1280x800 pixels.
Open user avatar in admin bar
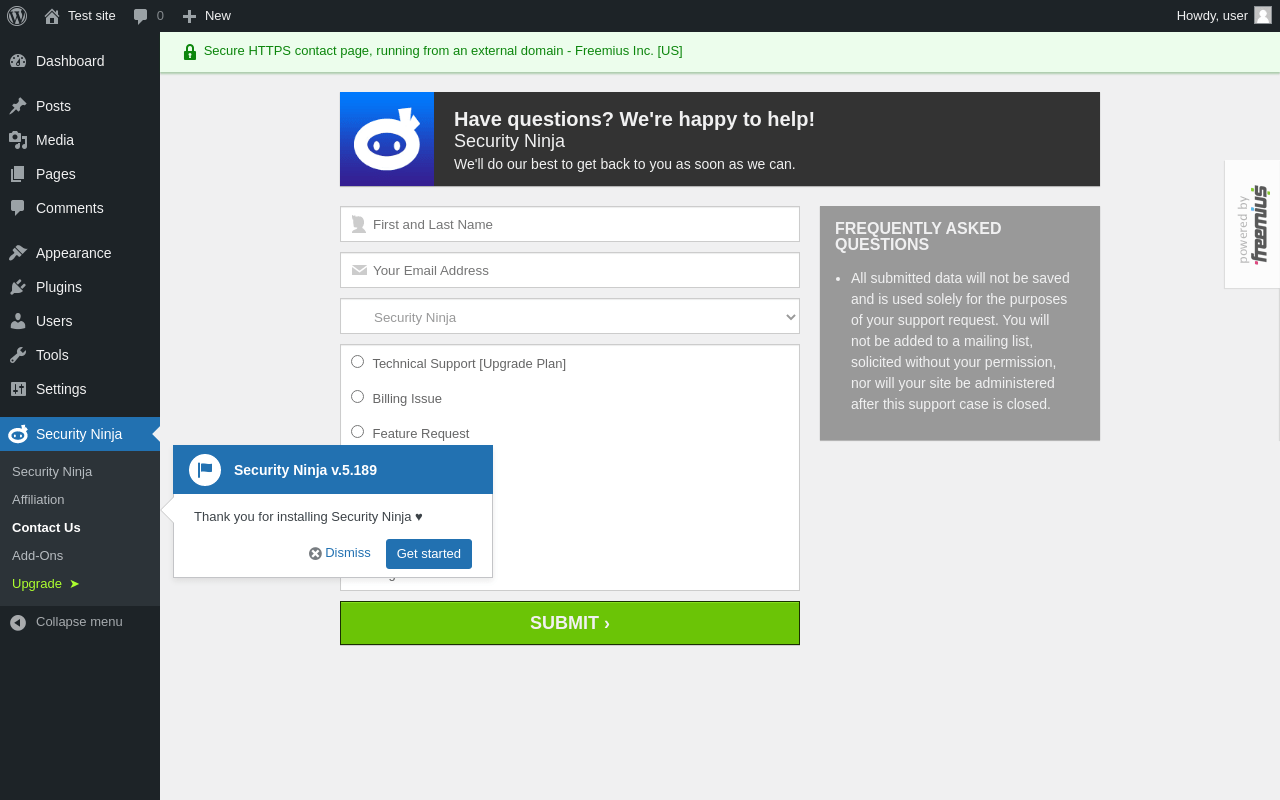(1263, 15)
